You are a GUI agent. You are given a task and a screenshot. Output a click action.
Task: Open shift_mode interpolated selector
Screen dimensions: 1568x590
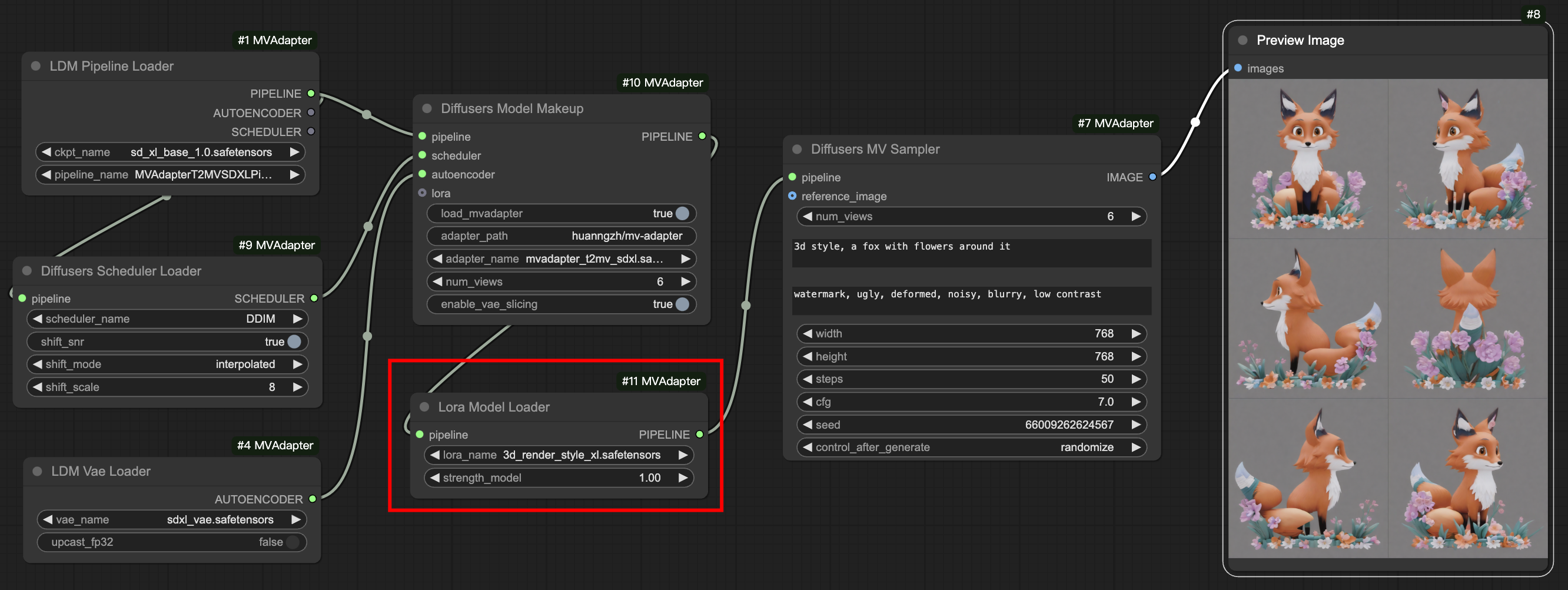[x=167, y=364]
